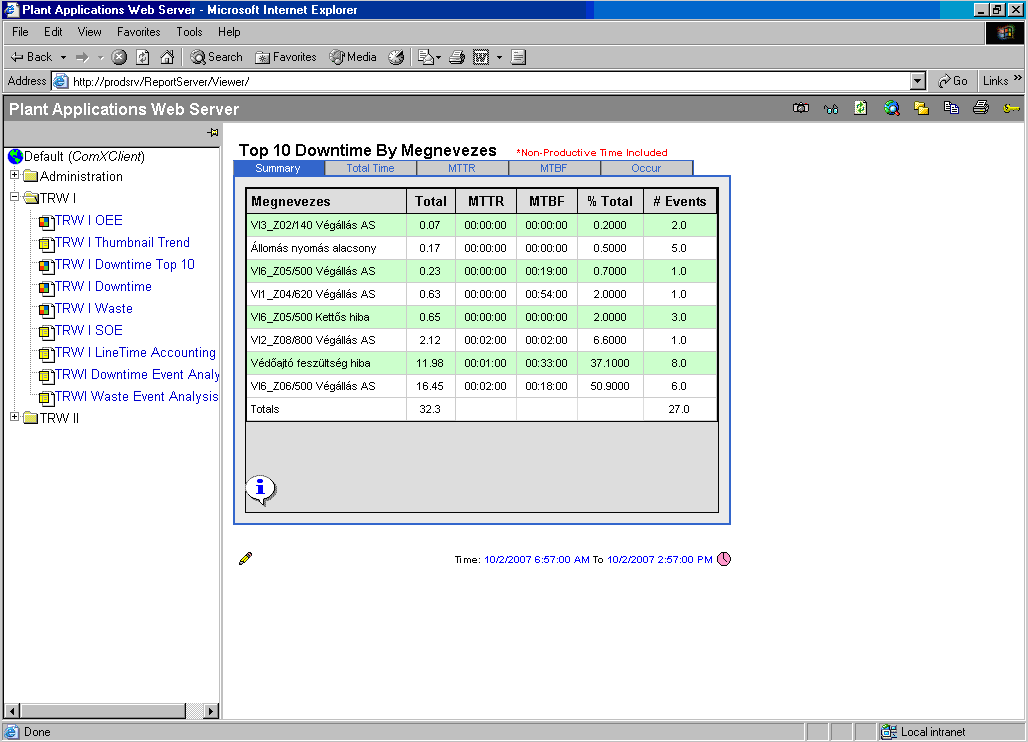Click the Back button
This screenshot has height=742, width=1028.
[x=31, y=58]
